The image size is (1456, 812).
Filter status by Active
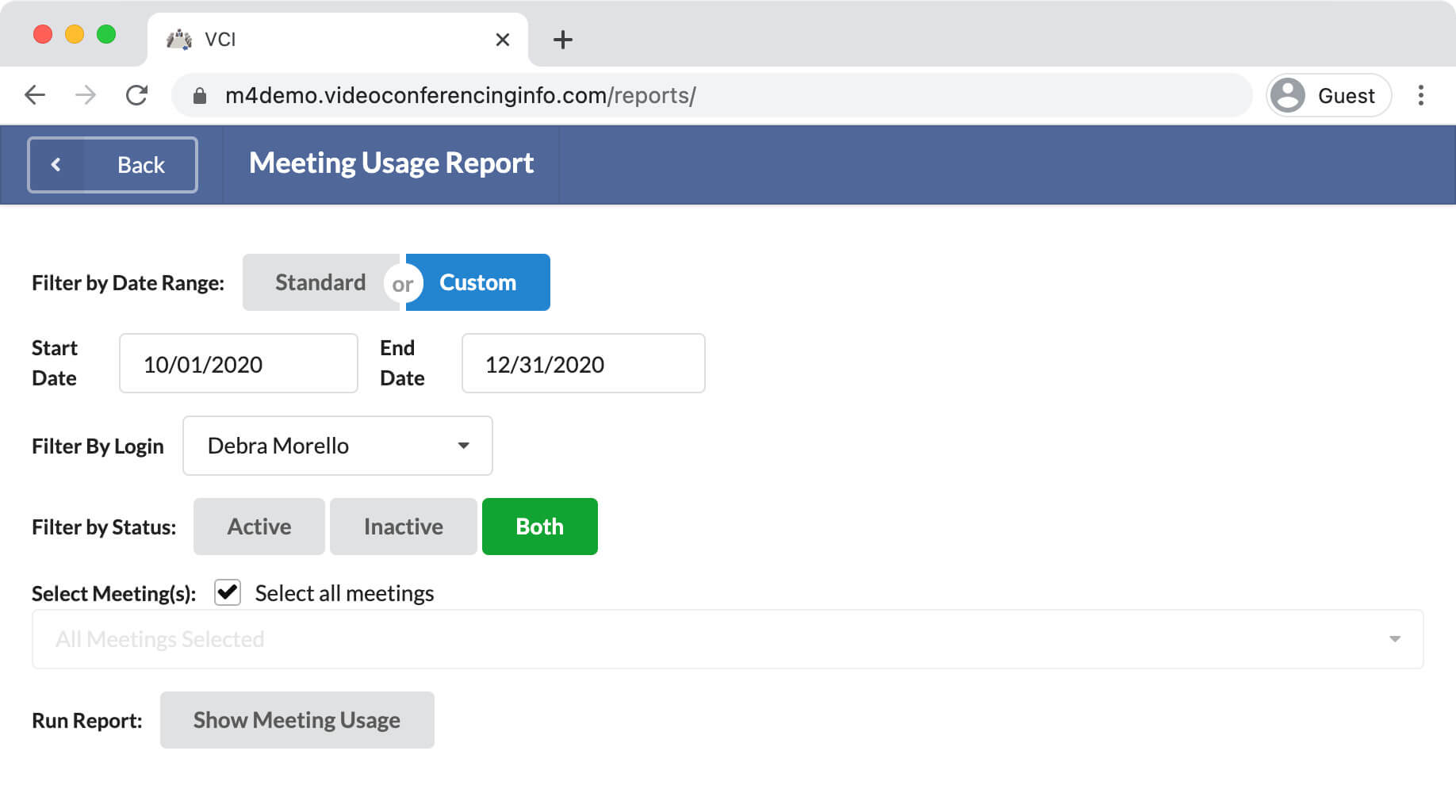coord(259,527)
